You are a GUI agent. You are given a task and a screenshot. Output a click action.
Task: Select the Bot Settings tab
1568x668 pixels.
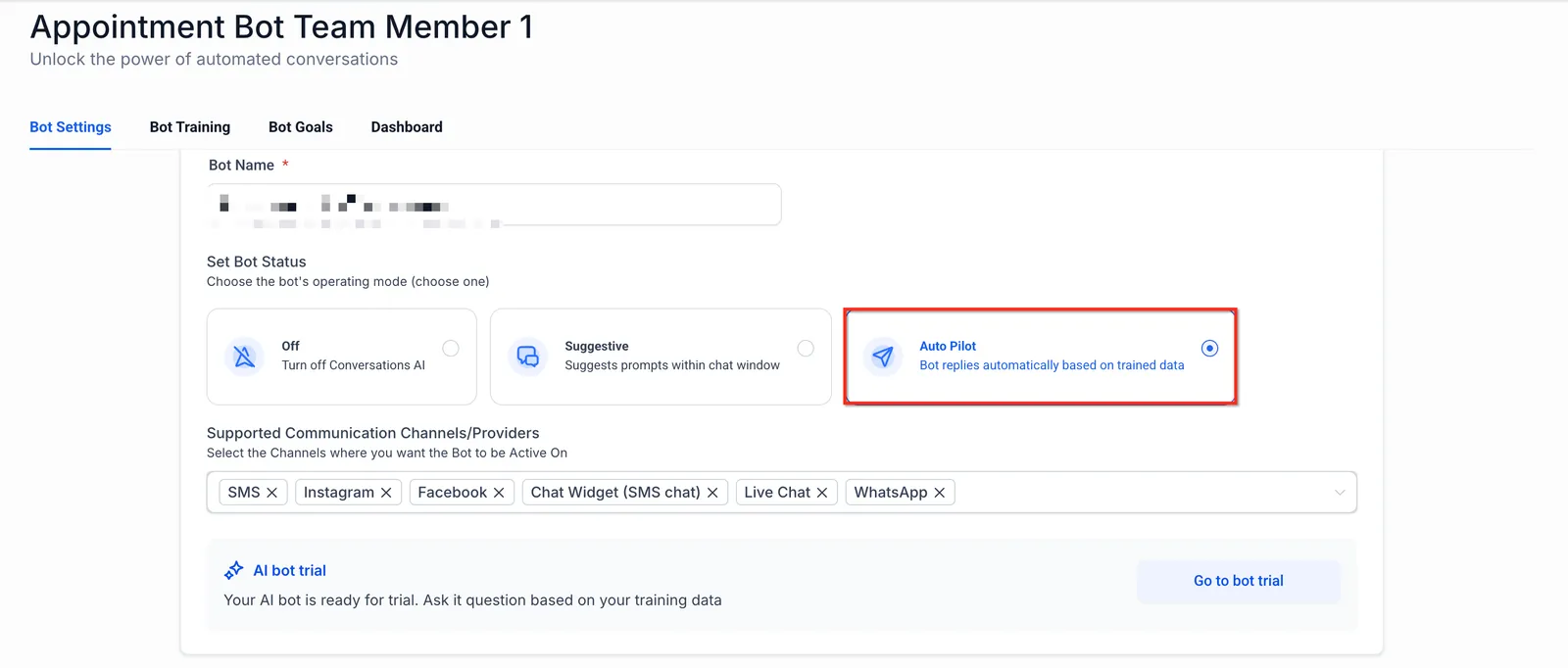coord(71,127)
